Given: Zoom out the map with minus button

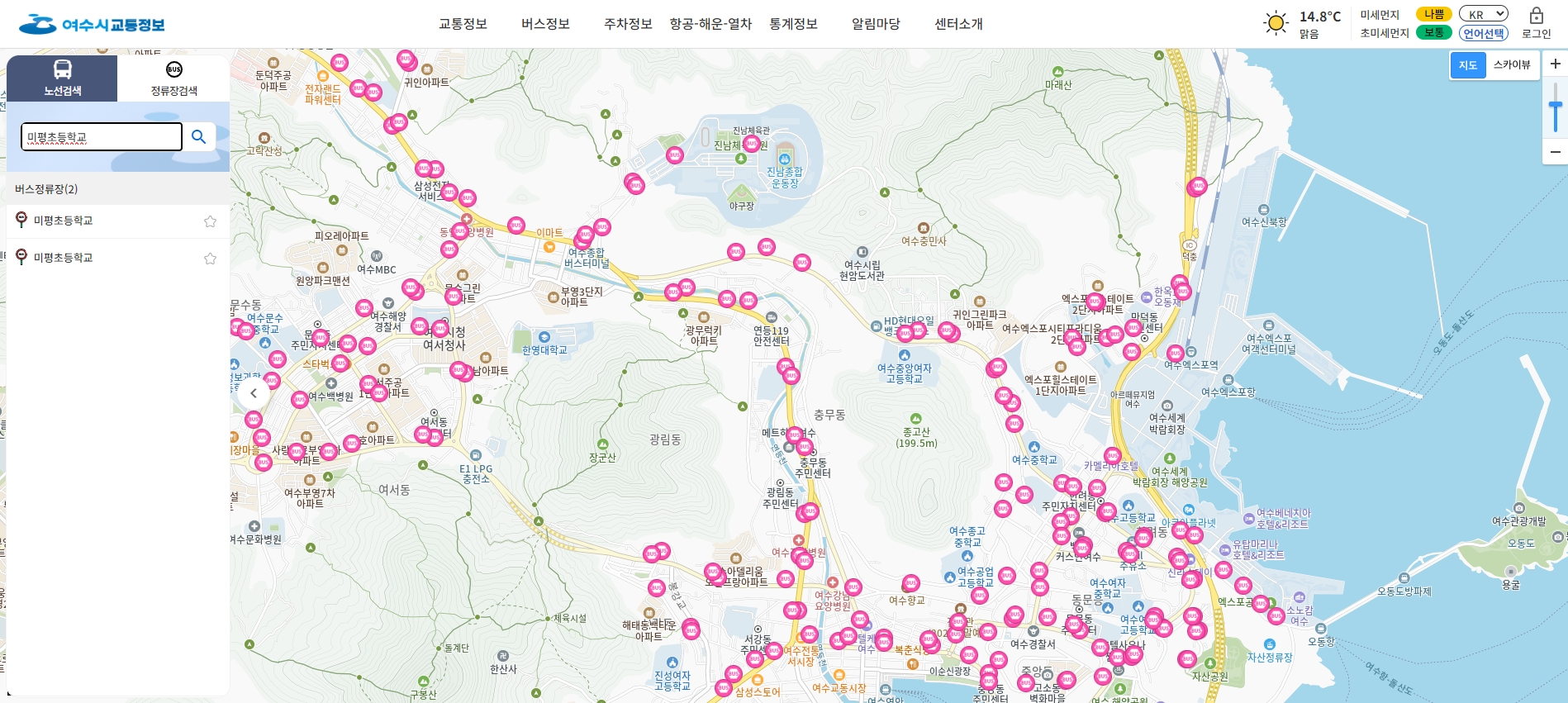Looking at the screenshot, I should pos(1555,152).
